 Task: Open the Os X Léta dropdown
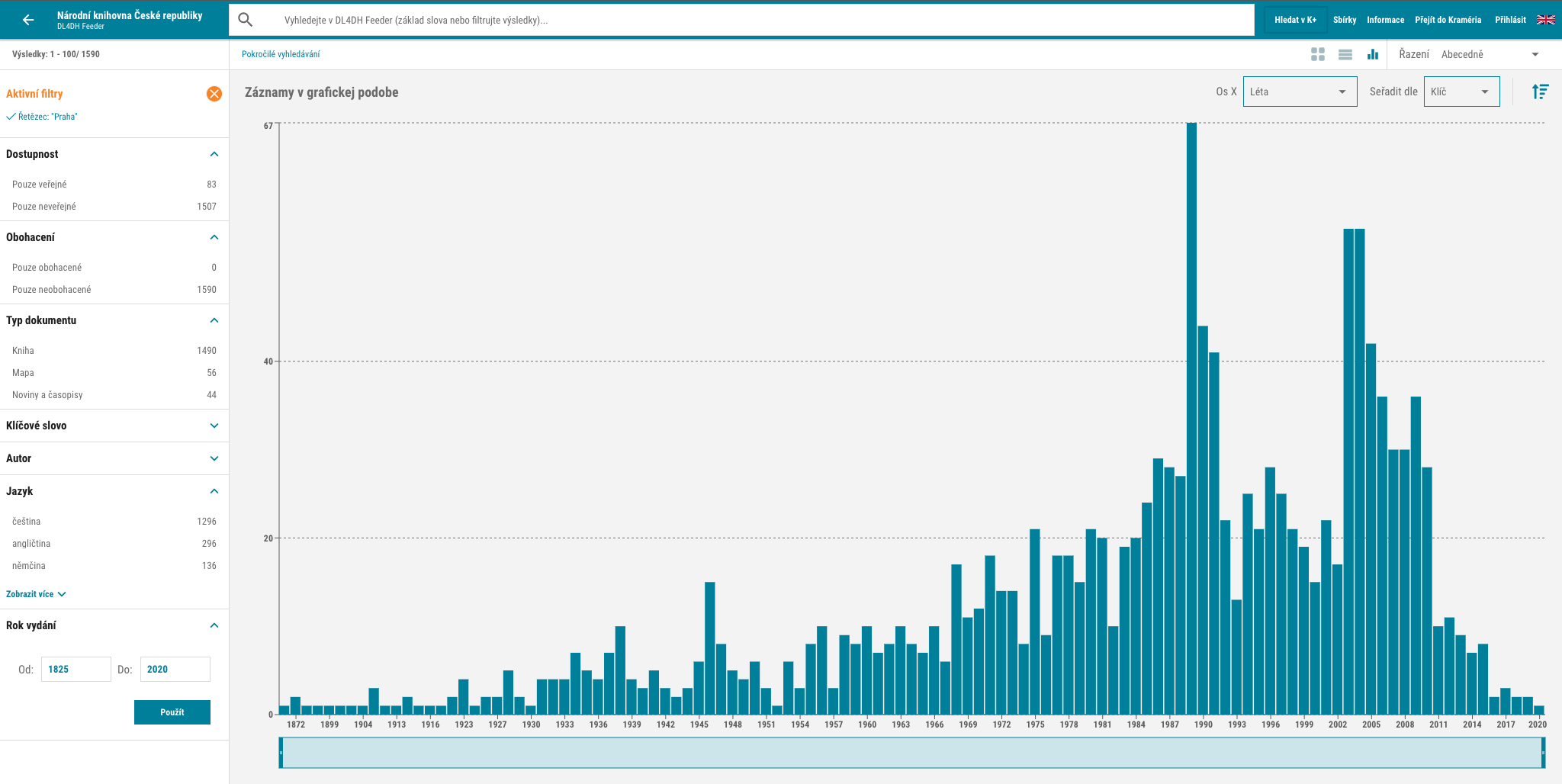point(1299,92)
